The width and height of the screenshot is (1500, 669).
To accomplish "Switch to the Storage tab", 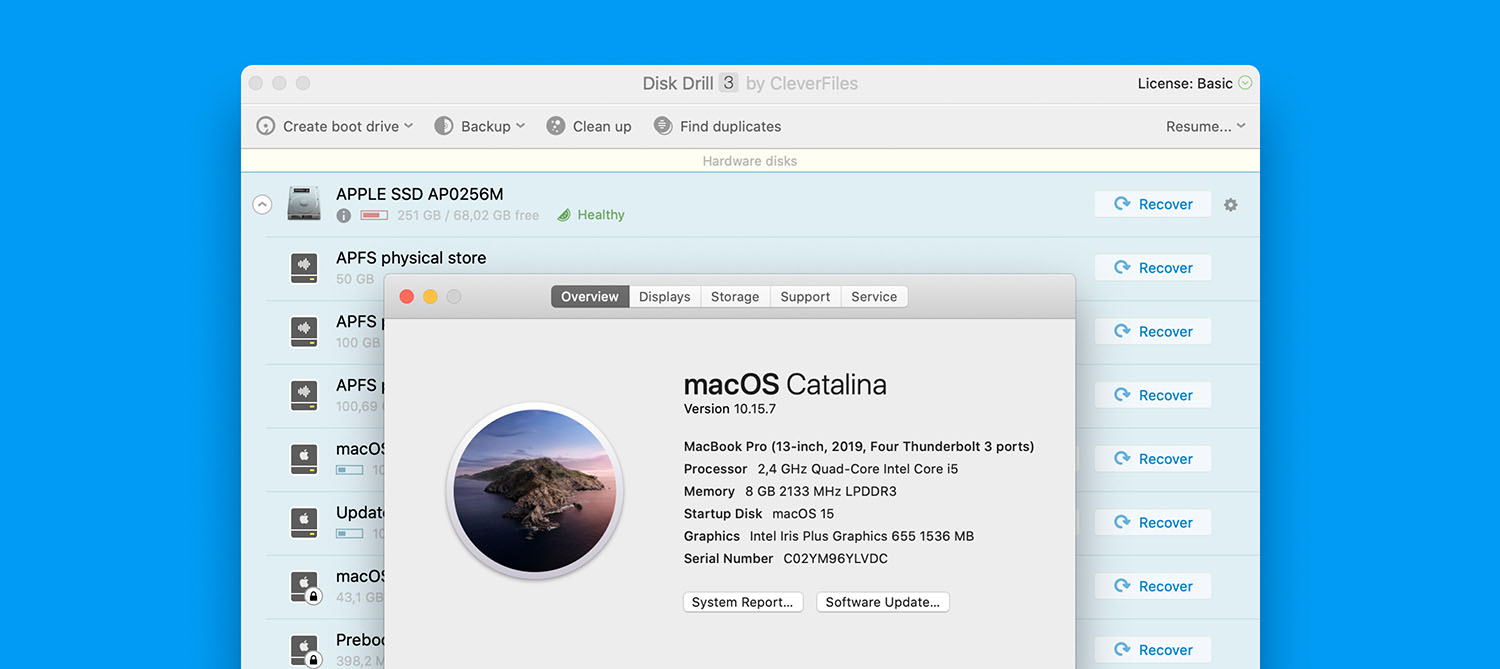I will click(x=735, y=297).
